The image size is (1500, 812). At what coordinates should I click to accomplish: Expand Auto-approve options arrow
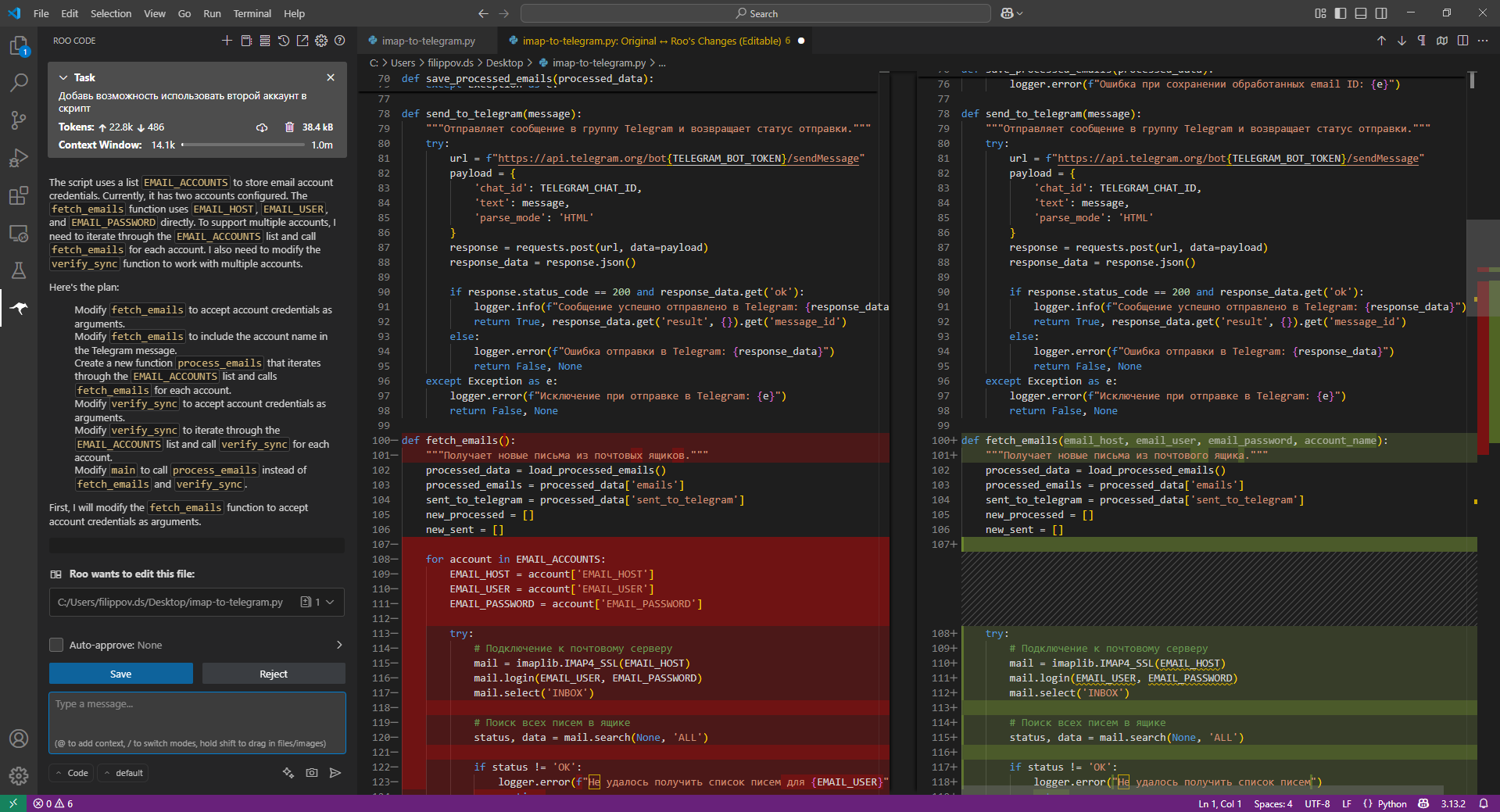(x=339, y=645)
